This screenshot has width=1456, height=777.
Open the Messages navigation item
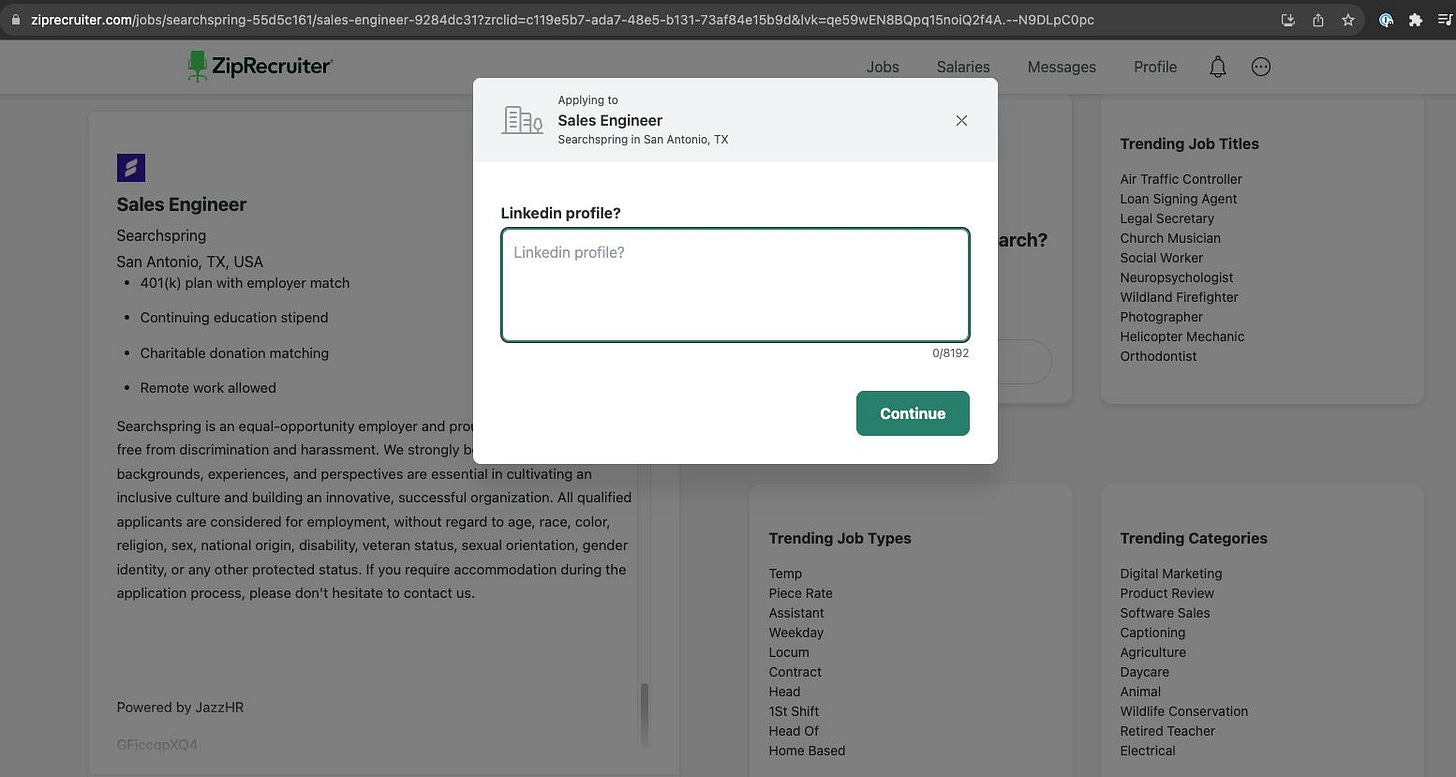point(1062,67)
